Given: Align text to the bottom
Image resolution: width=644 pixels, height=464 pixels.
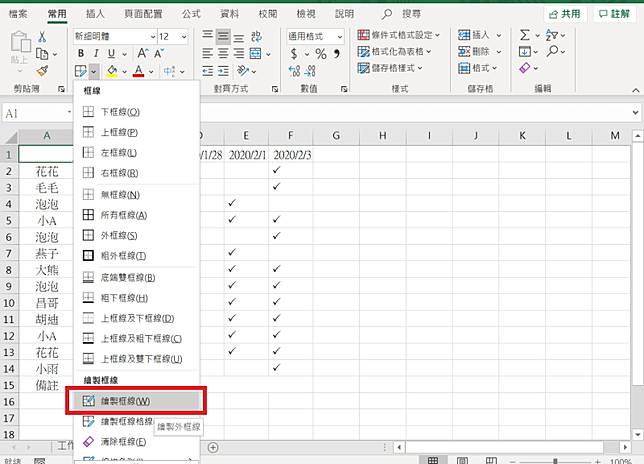Looking at the screenshot, I should [x=239, y=37].
